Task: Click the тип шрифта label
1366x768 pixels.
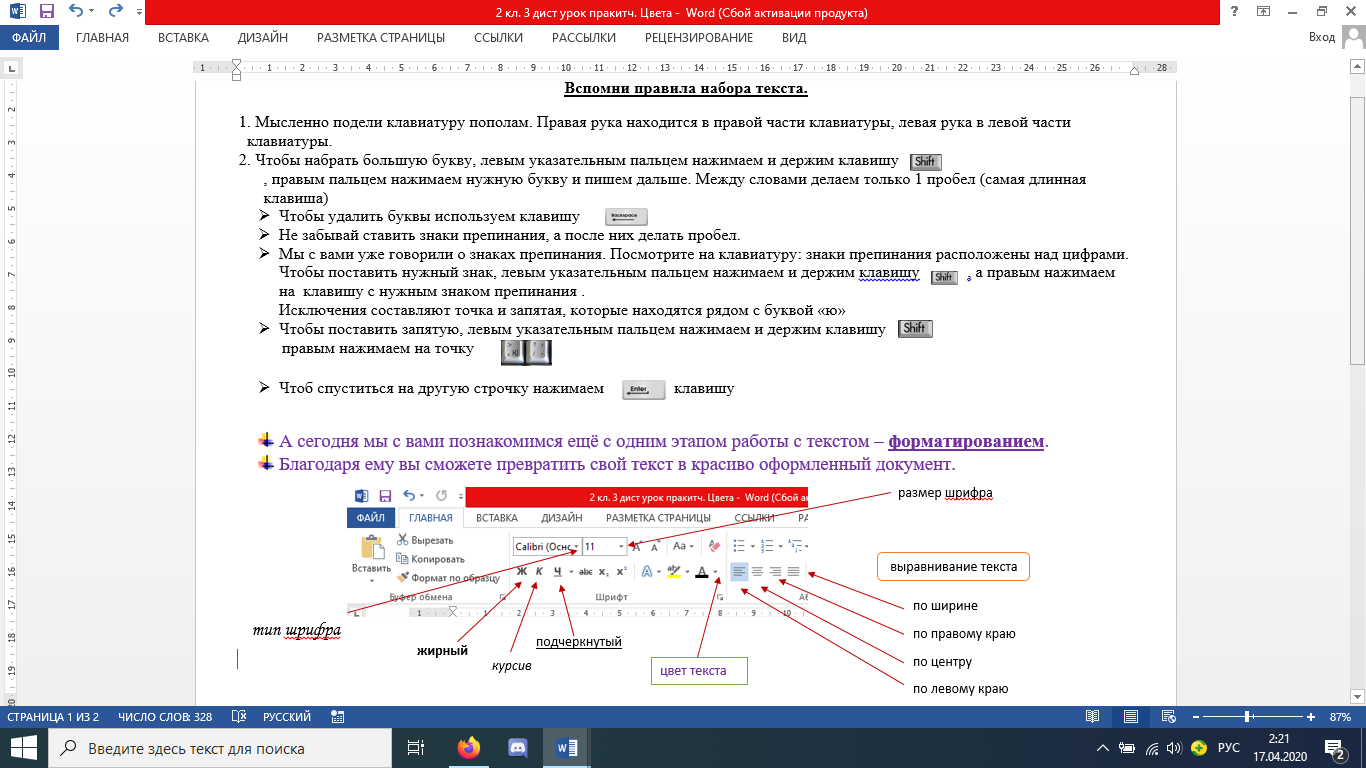Action: 297,630
